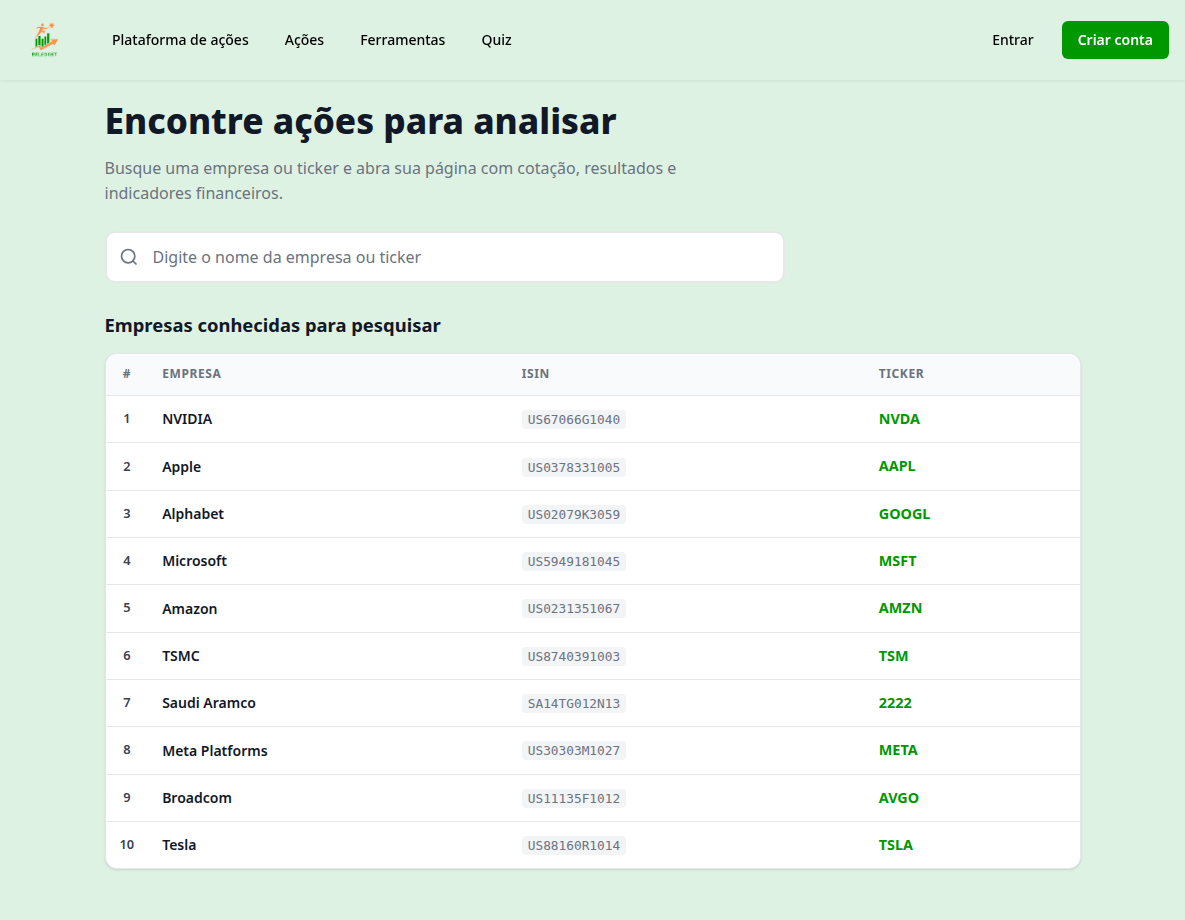Viewport: 1185px width, 920px height.
Task: Click the Criar conta button
Action: click(x=1115, y=40)
